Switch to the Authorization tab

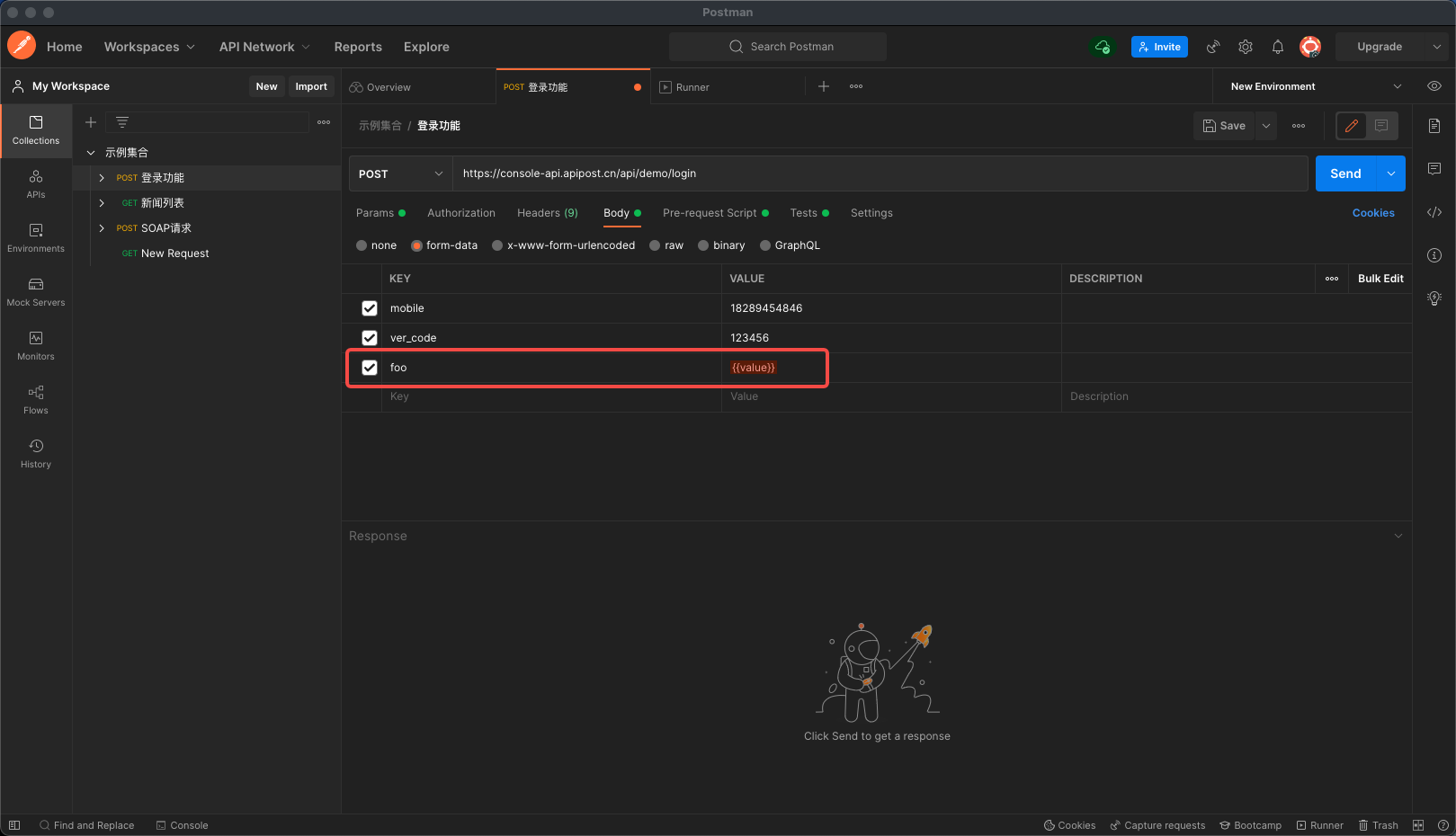461,213
